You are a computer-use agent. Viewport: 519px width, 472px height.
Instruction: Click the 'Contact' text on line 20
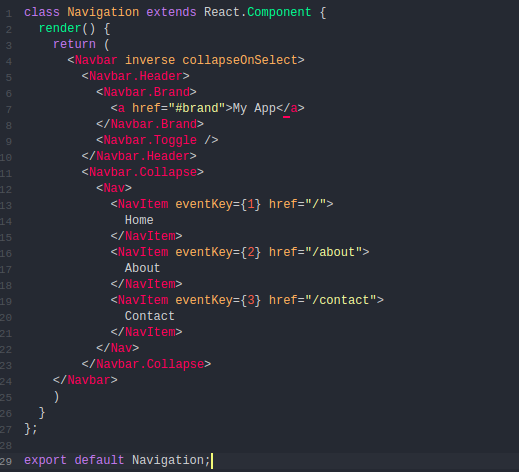coord(150,316)
